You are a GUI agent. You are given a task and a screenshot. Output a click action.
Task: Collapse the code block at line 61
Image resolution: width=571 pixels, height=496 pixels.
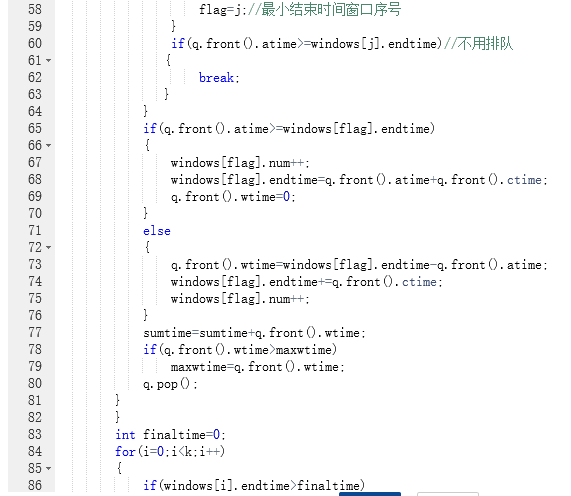click(x=48, y=60)
